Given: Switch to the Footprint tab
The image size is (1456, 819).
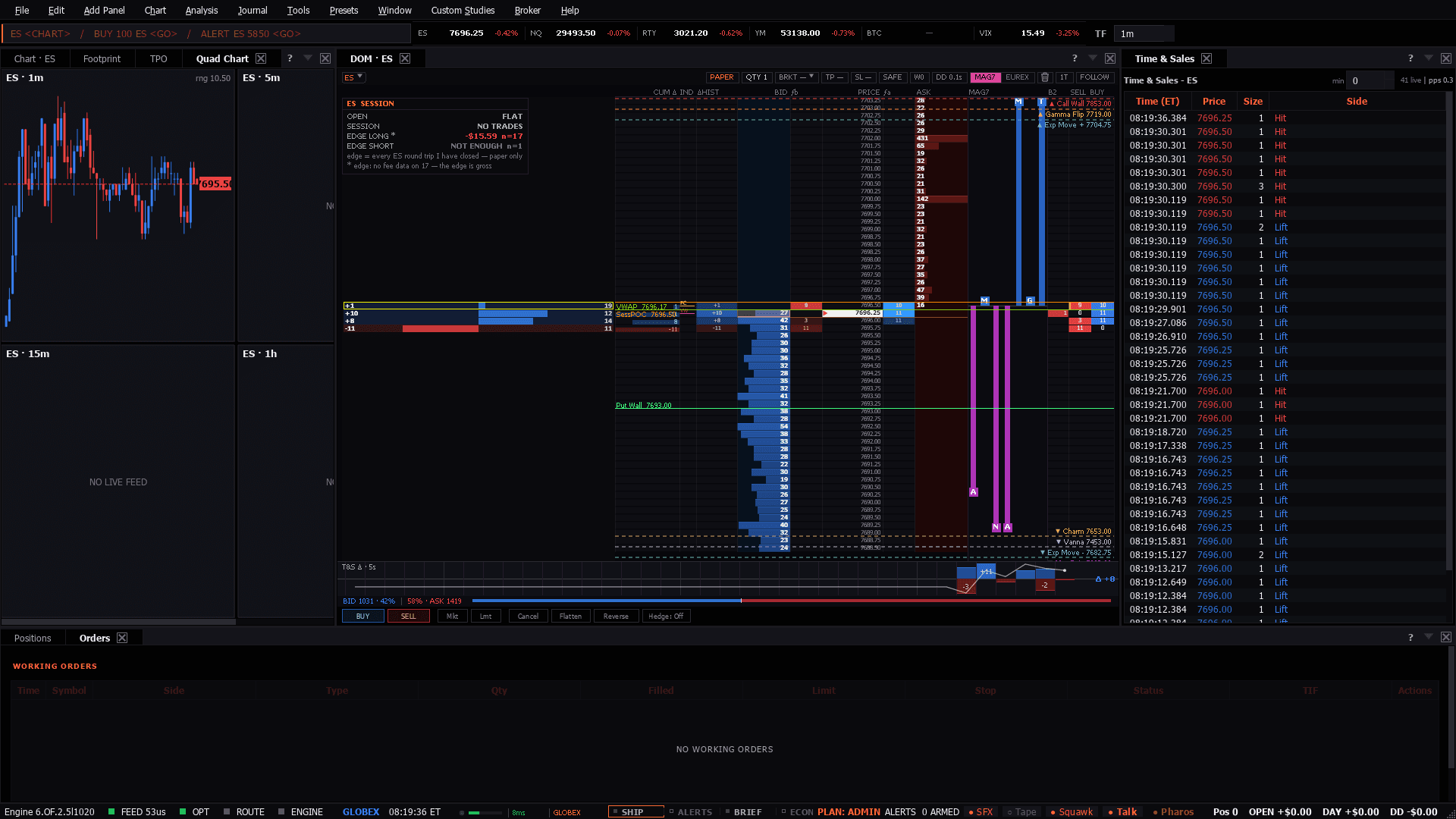Looking at the screenshot, I should click(x=102, y=58).
